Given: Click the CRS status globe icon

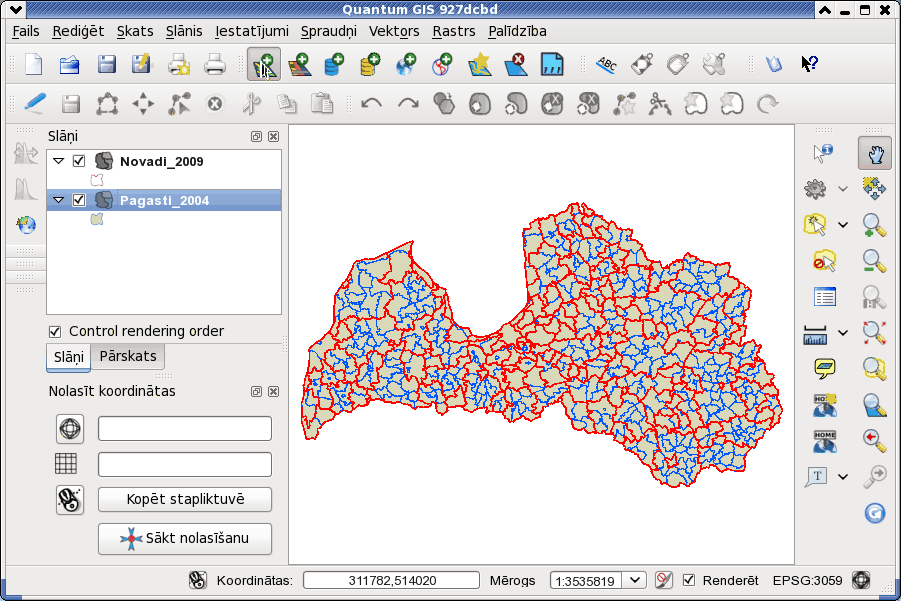Looking at the screenshot, I should tap(861, 580).
